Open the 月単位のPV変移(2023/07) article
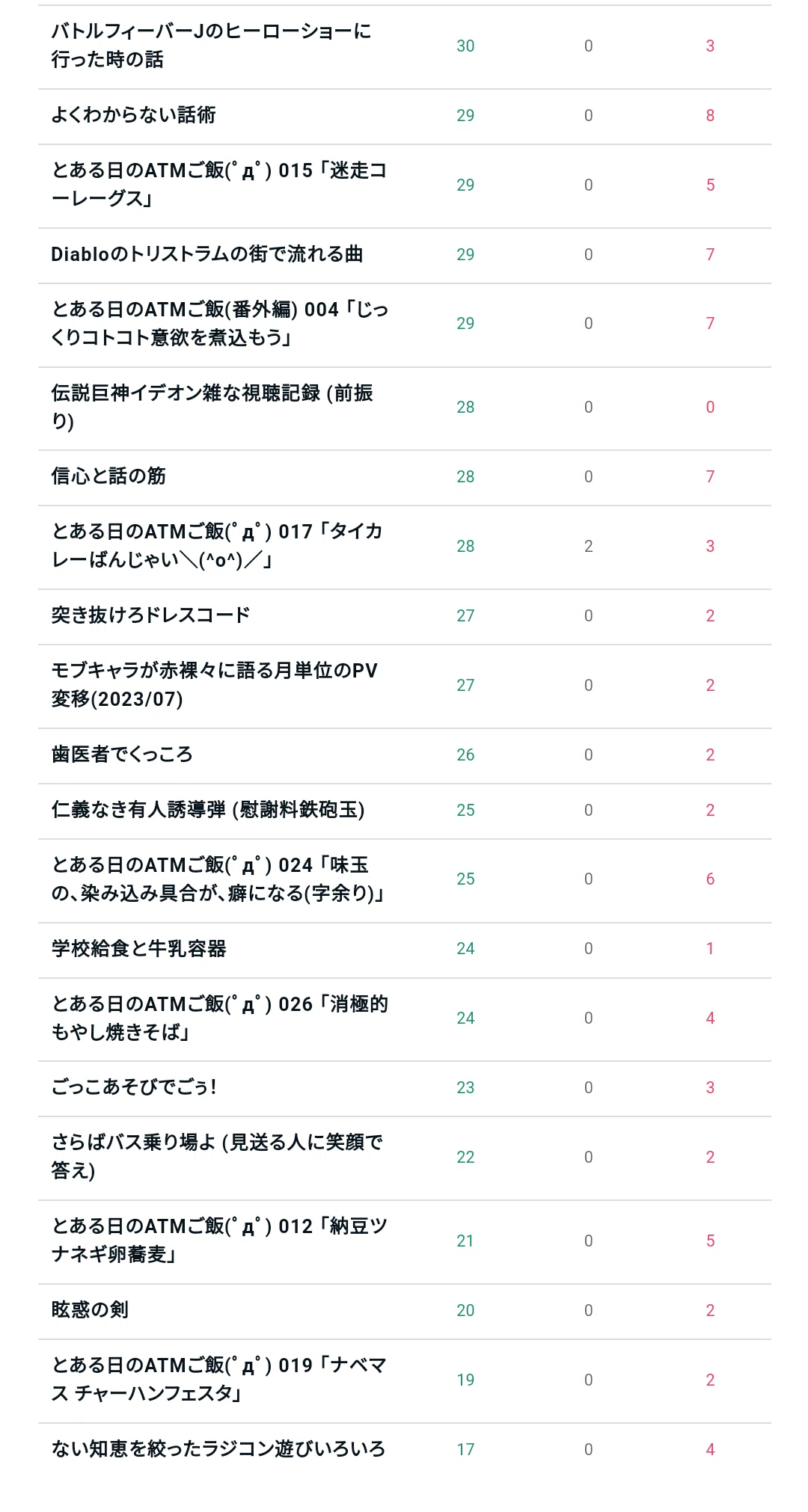This screenshot has width=808, height=1512. [x=215, y=685]
